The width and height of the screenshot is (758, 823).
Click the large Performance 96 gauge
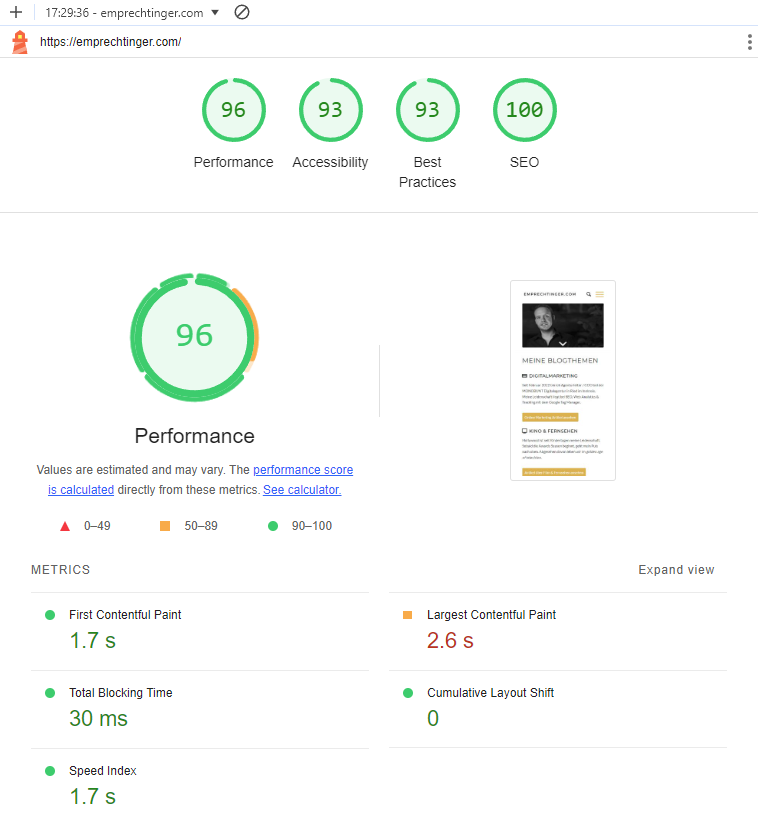[195, 337]
